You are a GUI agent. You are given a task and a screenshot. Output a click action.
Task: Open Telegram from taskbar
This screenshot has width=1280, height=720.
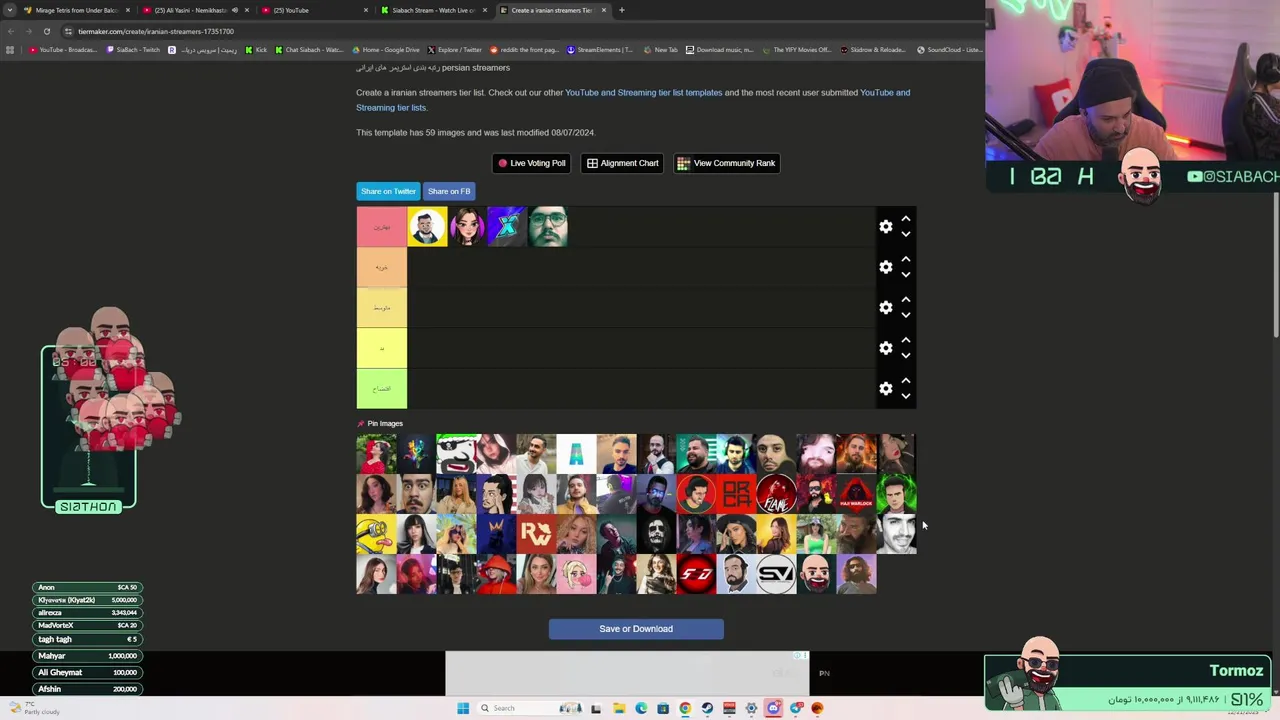795,708
